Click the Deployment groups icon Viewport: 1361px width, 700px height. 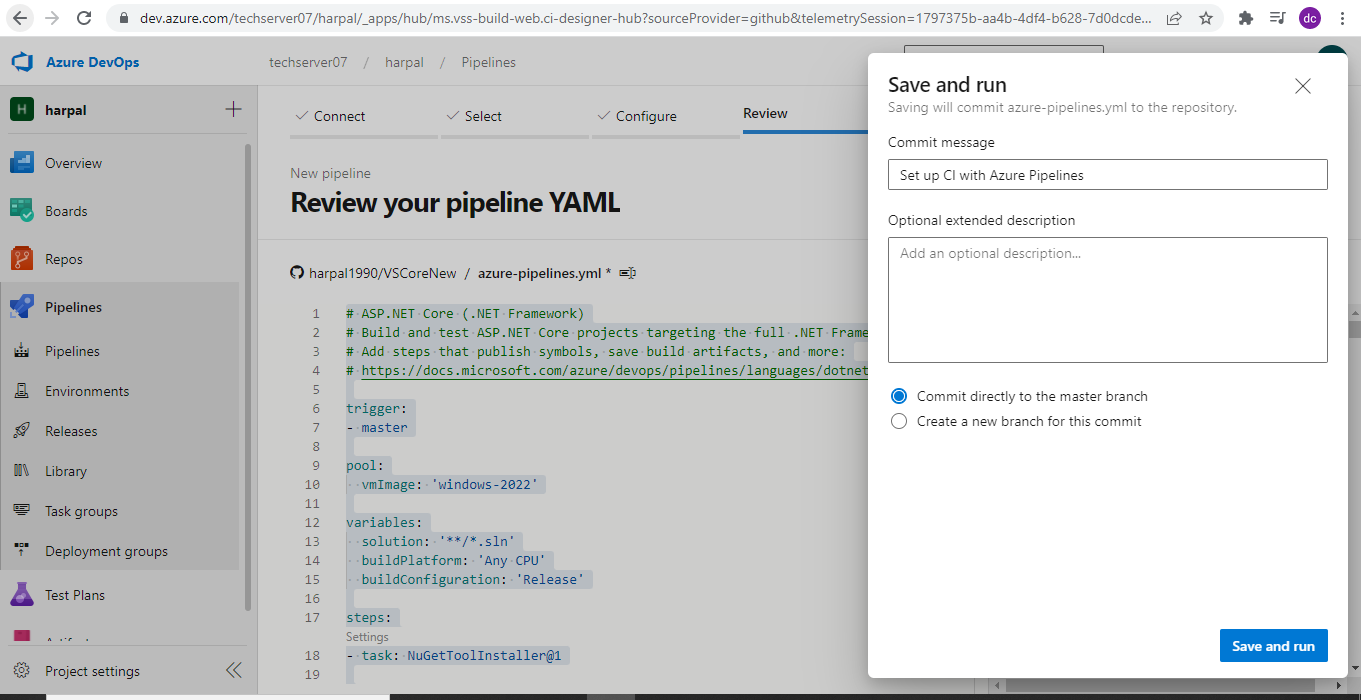pyautogui.click(x=22, y=551)
